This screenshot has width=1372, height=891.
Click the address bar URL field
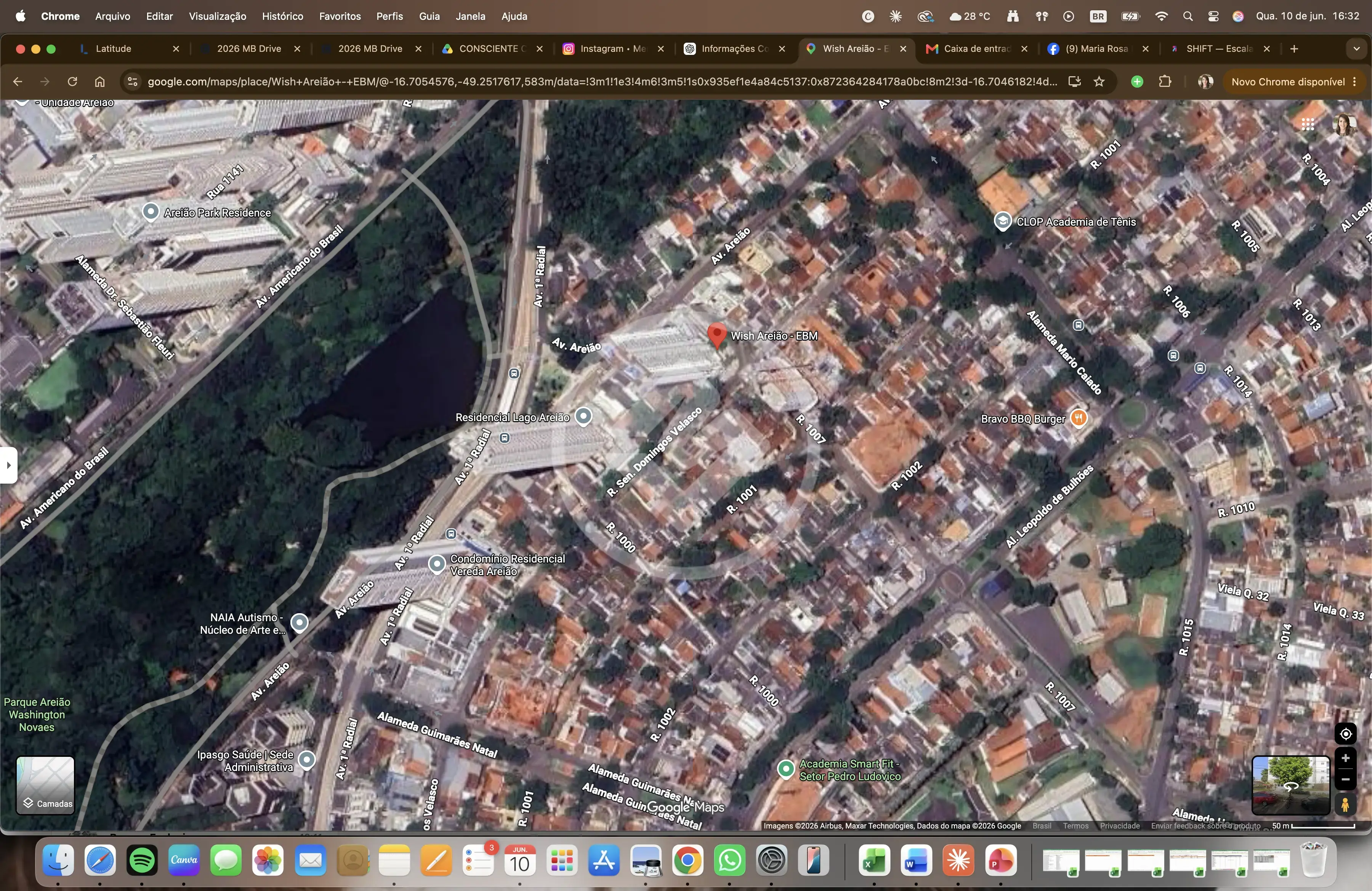(603, 82)
